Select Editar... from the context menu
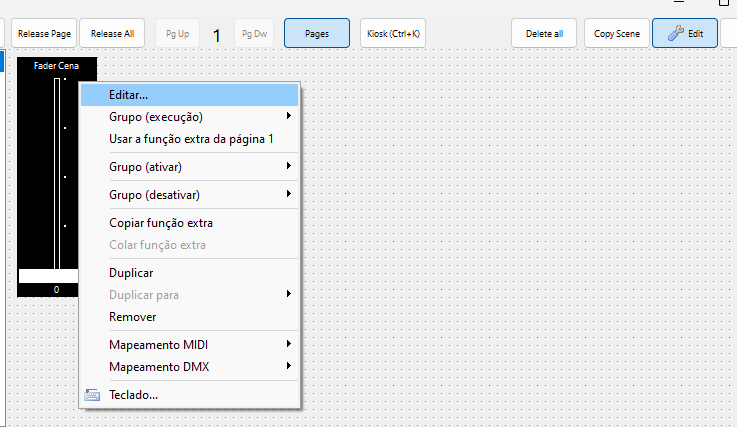 pos(128,95)
